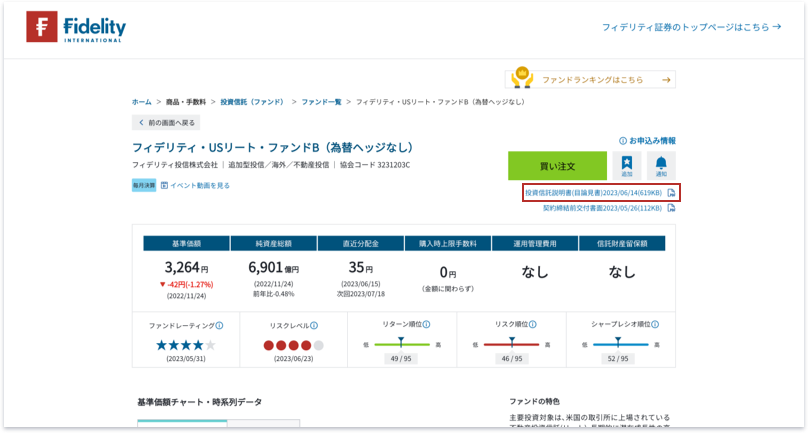Open ファンド一覧 breadcrumb link

[321, 102]
